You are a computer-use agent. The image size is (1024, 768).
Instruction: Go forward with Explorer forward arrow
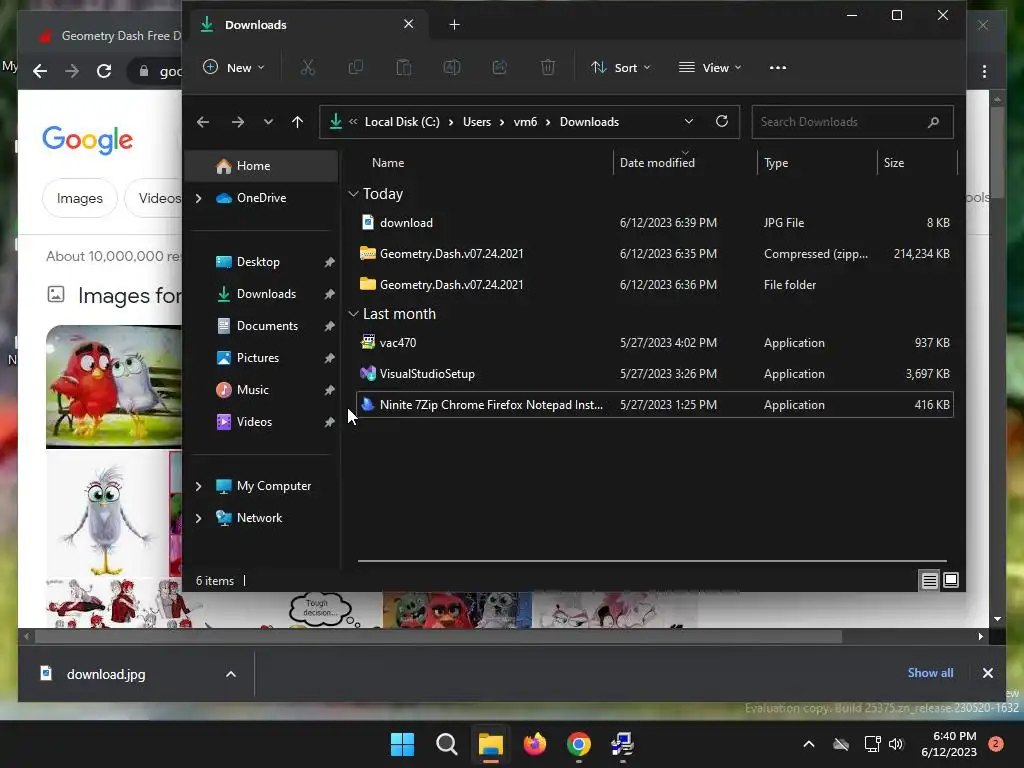[x=238, y=122]
